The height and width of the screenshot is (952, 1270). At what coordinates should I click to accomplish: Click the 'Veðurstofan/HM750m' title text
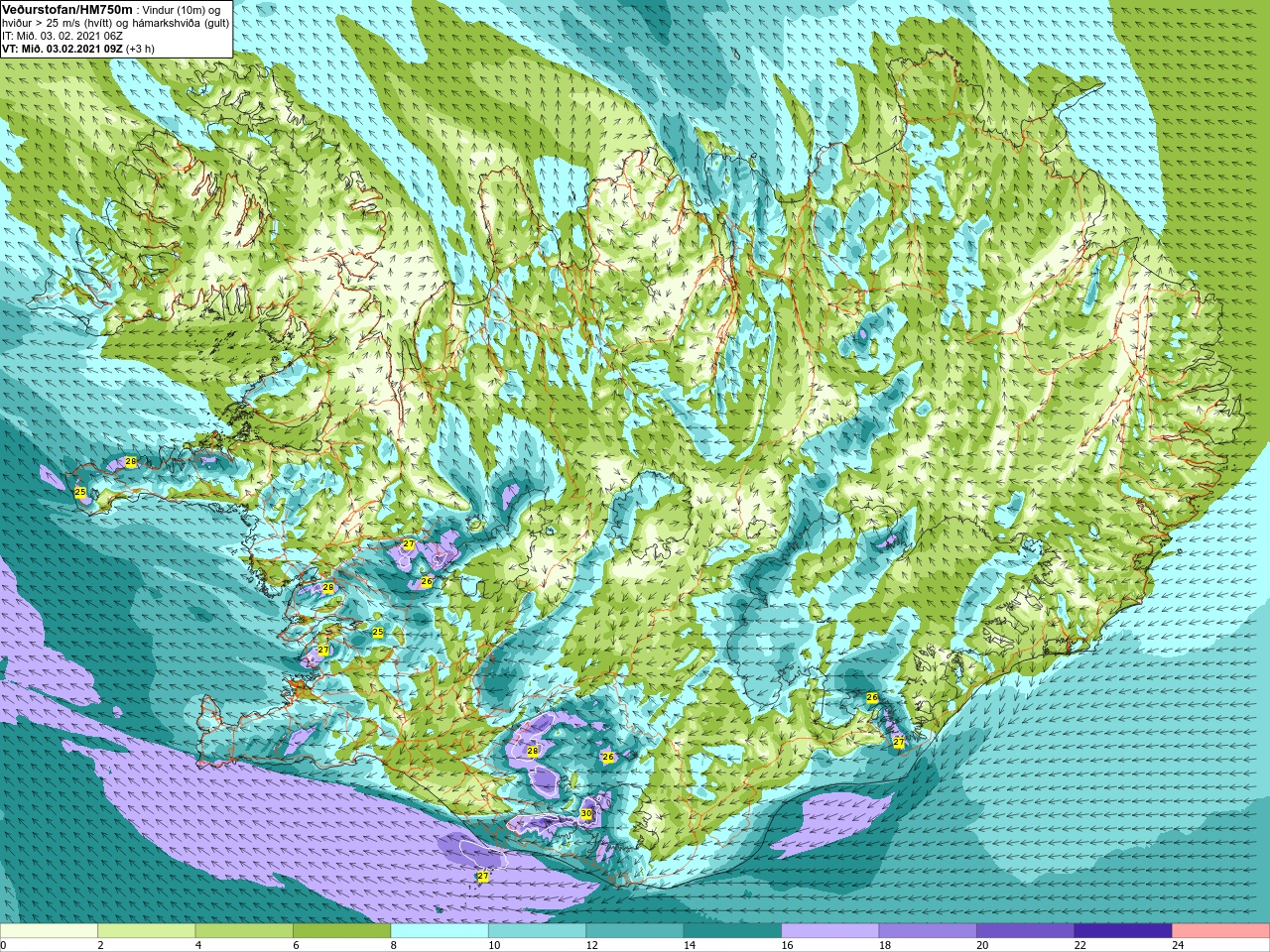(67, 9)
